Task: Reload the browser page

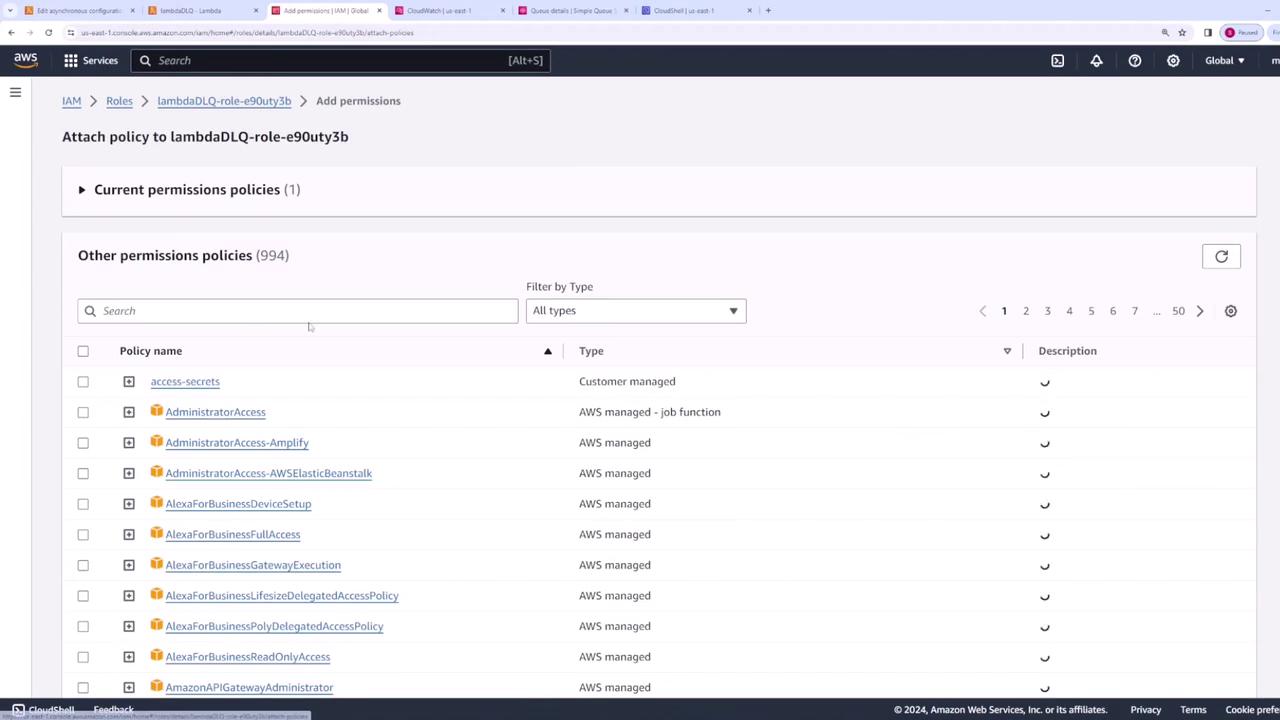Action: [x=48, y=33]
